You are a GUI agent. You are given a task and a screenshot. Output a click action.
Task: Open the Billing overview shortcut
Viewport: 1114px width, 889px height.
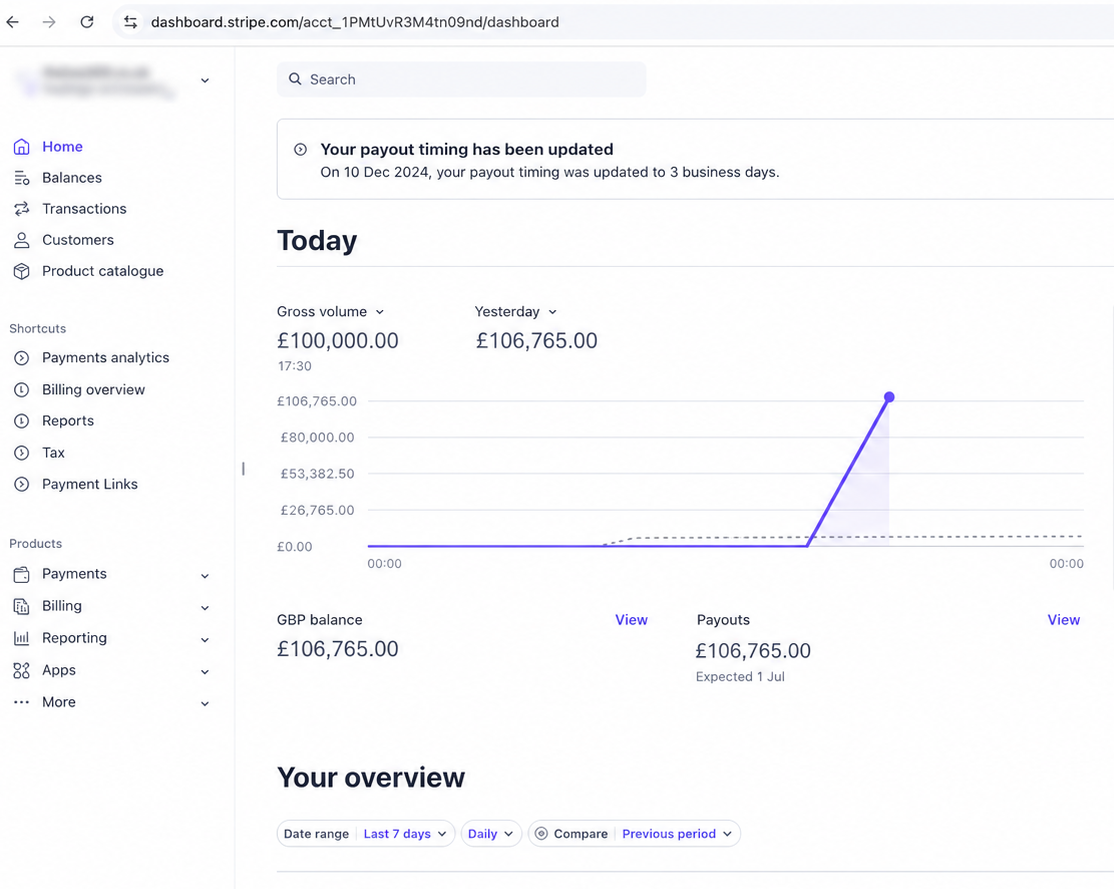(x=93, y=389)
